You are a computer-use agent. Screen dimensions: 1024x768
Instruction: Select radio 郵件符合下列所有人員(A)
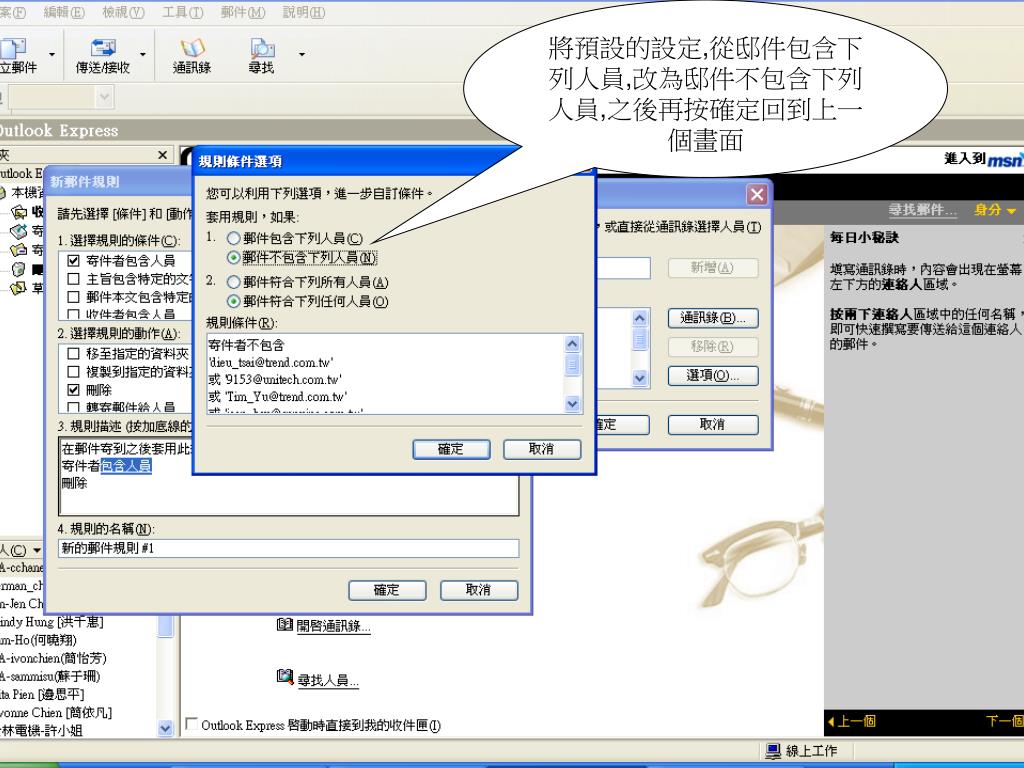click(233, 282)
